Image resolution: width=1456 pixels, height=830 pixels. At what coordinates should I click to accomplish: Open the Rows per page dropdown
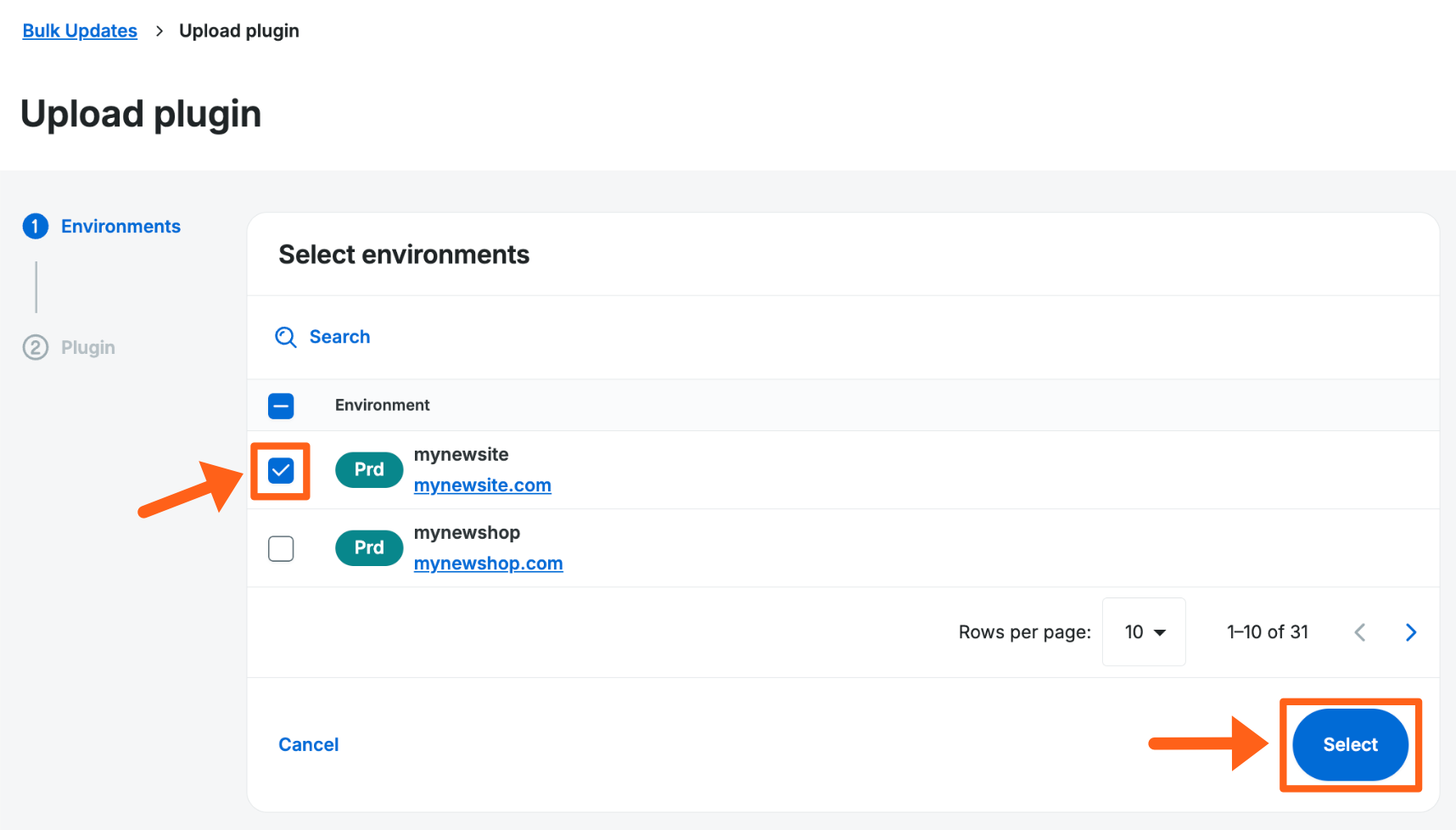(x=1143, y=631)
